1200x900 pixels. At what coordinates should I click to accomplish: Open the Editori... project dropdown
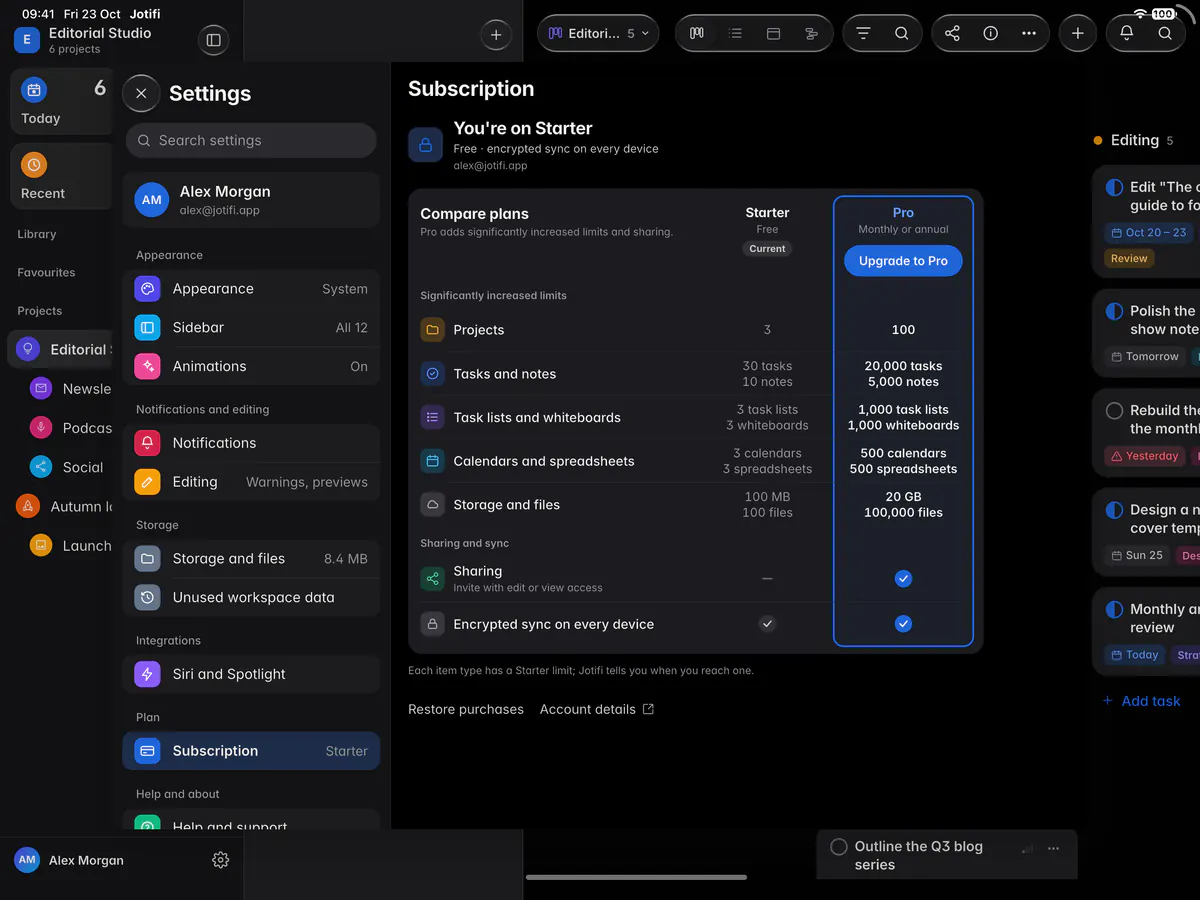click(598, 33)
